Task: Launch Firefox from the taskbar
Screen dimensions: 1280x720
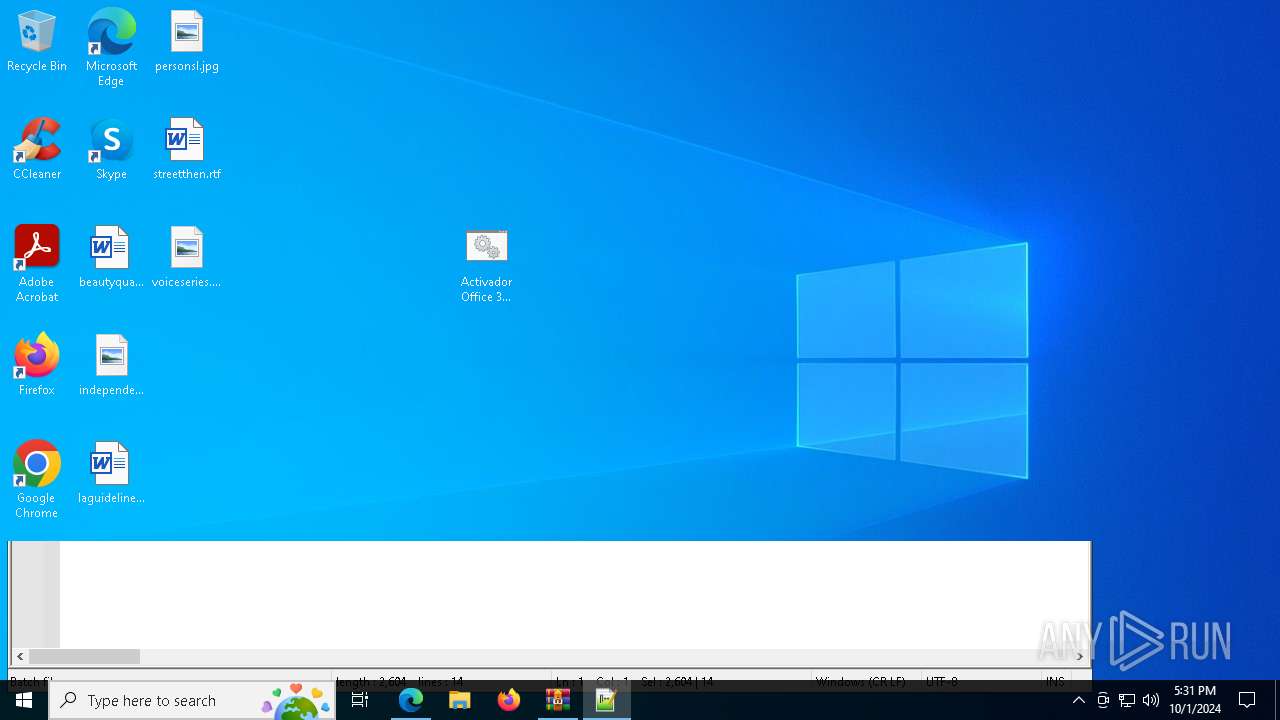Action: [x=509, y=700]
